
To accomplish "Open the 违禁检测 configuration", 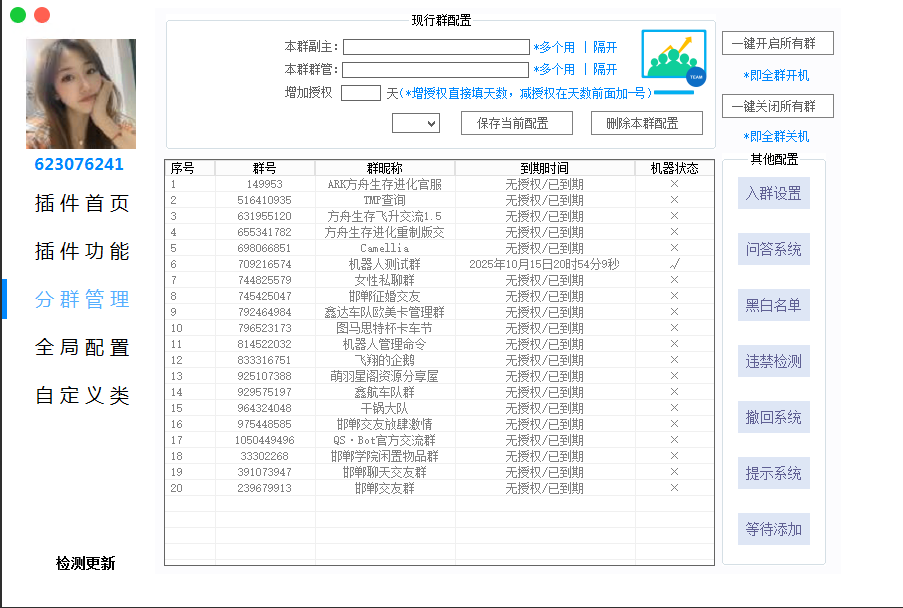I will coord(774,361).
